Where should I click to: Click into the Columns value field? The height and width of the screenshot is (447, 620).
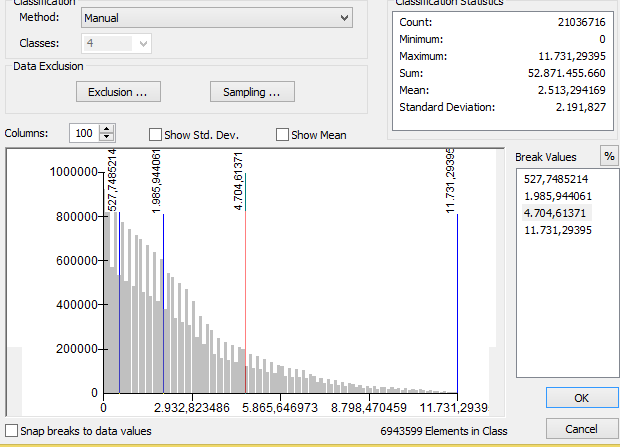coord(84,133)
